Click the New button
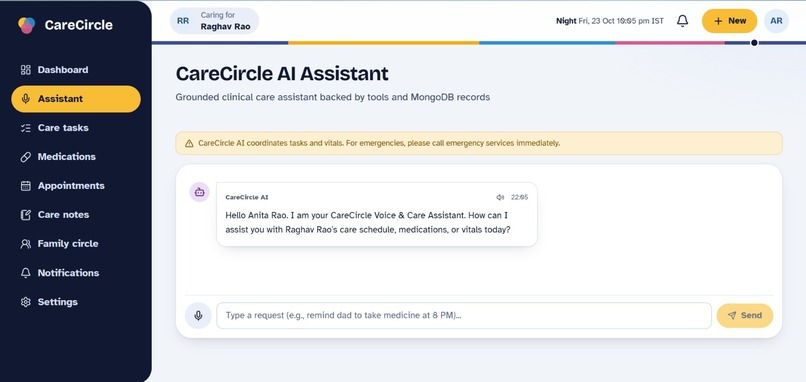 [x=729, y=21]
